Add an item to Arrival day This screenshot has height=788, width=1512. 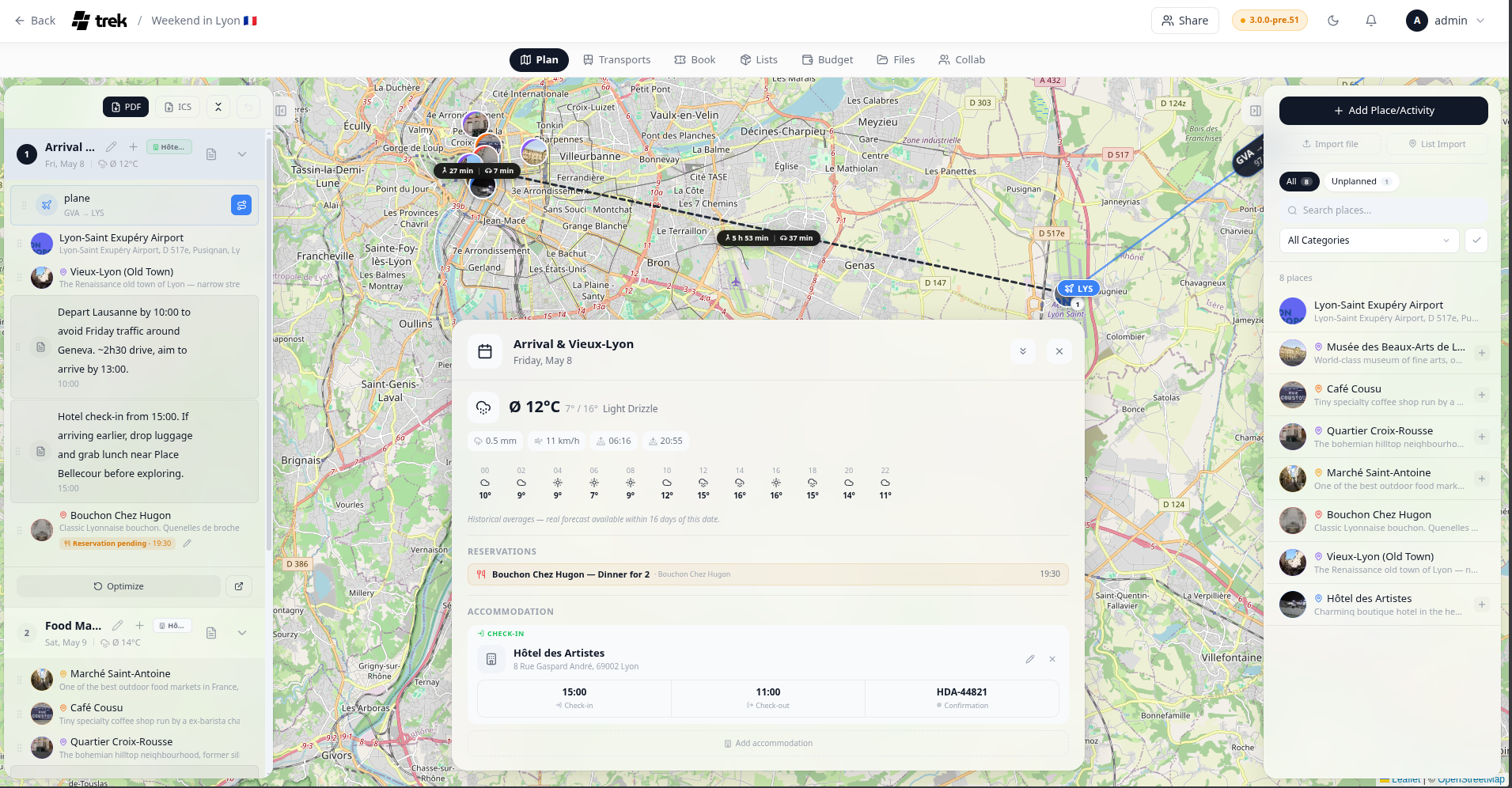(134, 146)
